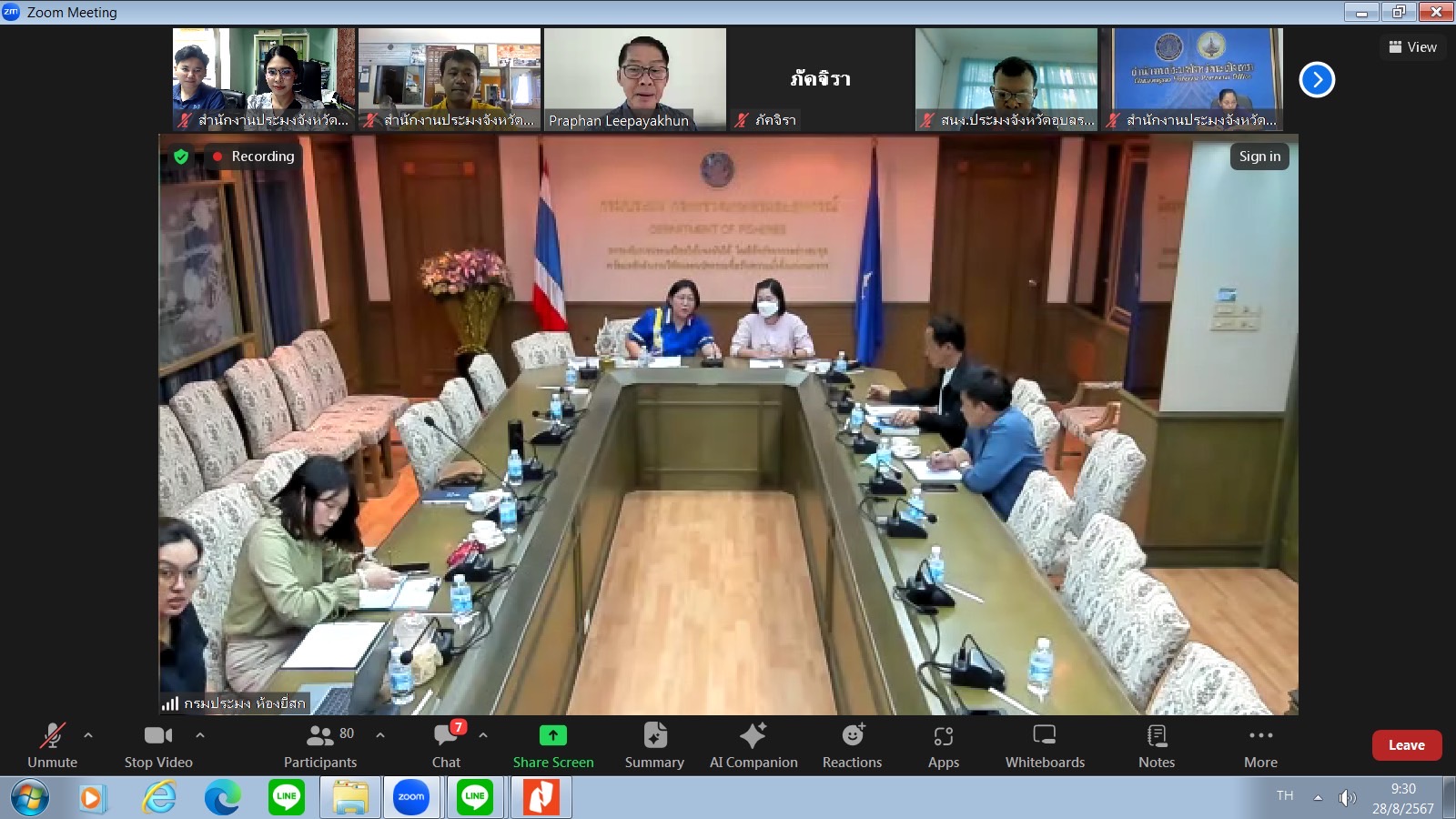Open meeting Summary

pos(654,745)
